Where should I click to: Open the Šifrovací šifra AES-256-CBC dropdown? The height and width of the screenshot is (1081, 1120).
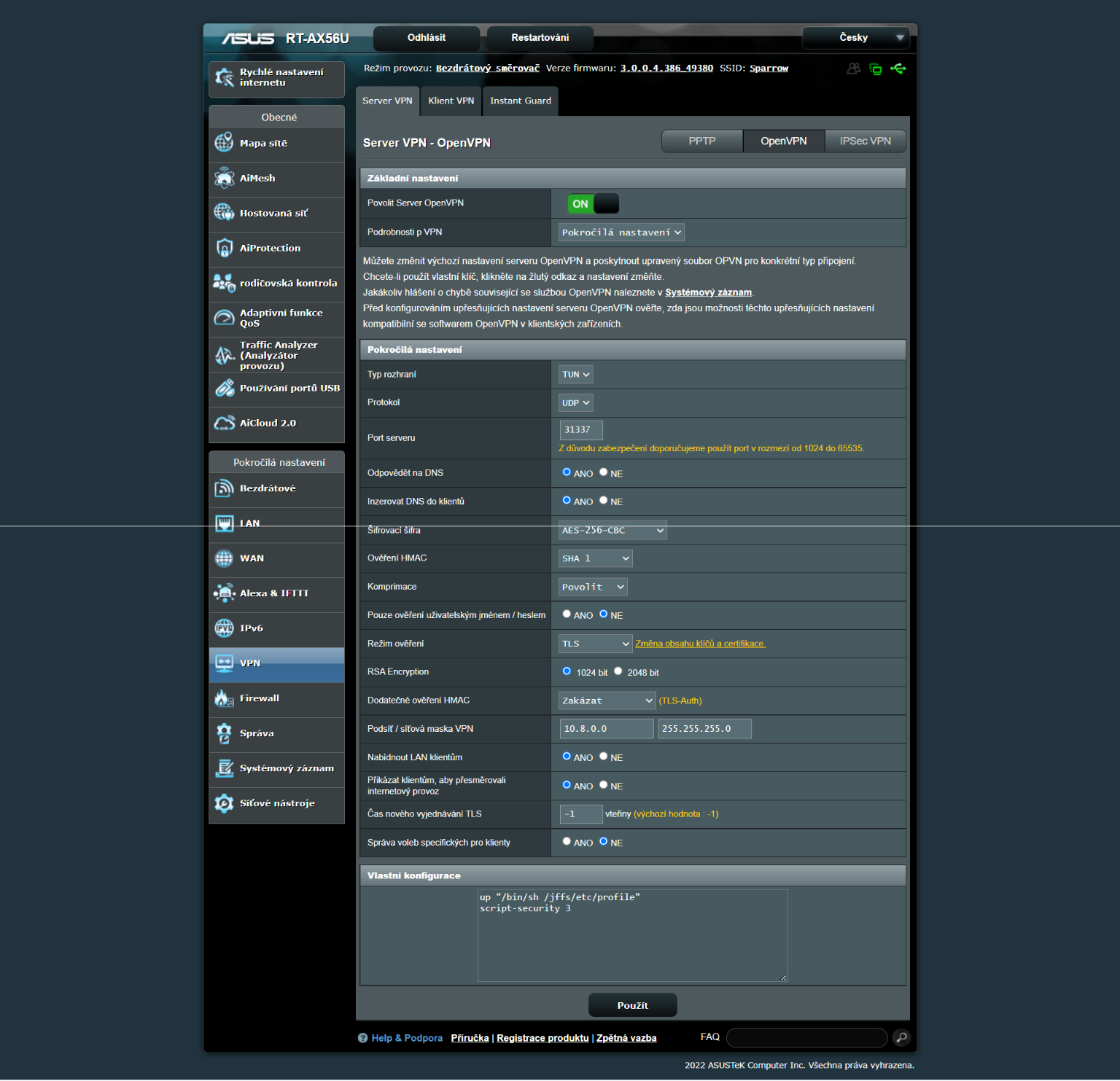(612, 531)
